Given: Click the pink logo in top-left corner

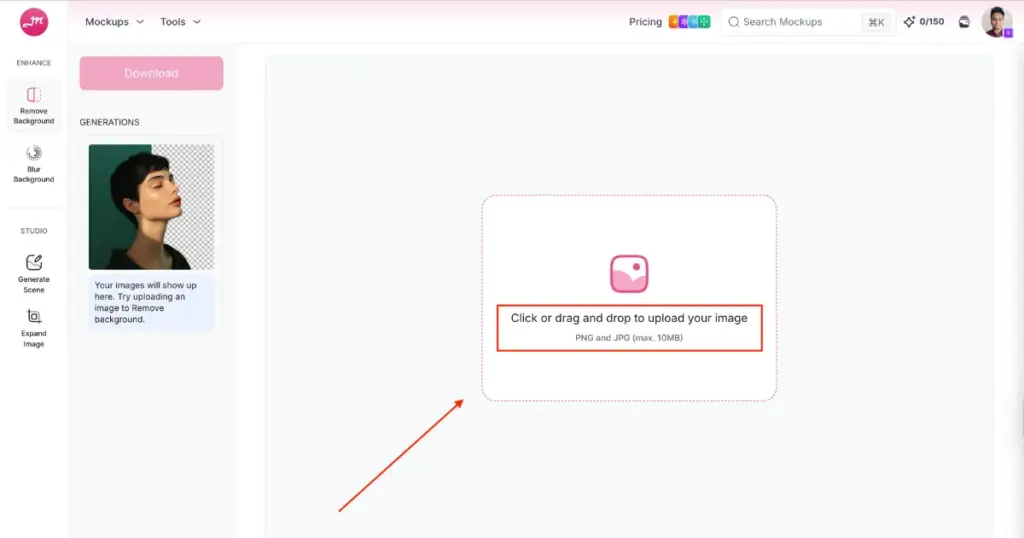Looking at the screenshot, I should pos(34,21).
